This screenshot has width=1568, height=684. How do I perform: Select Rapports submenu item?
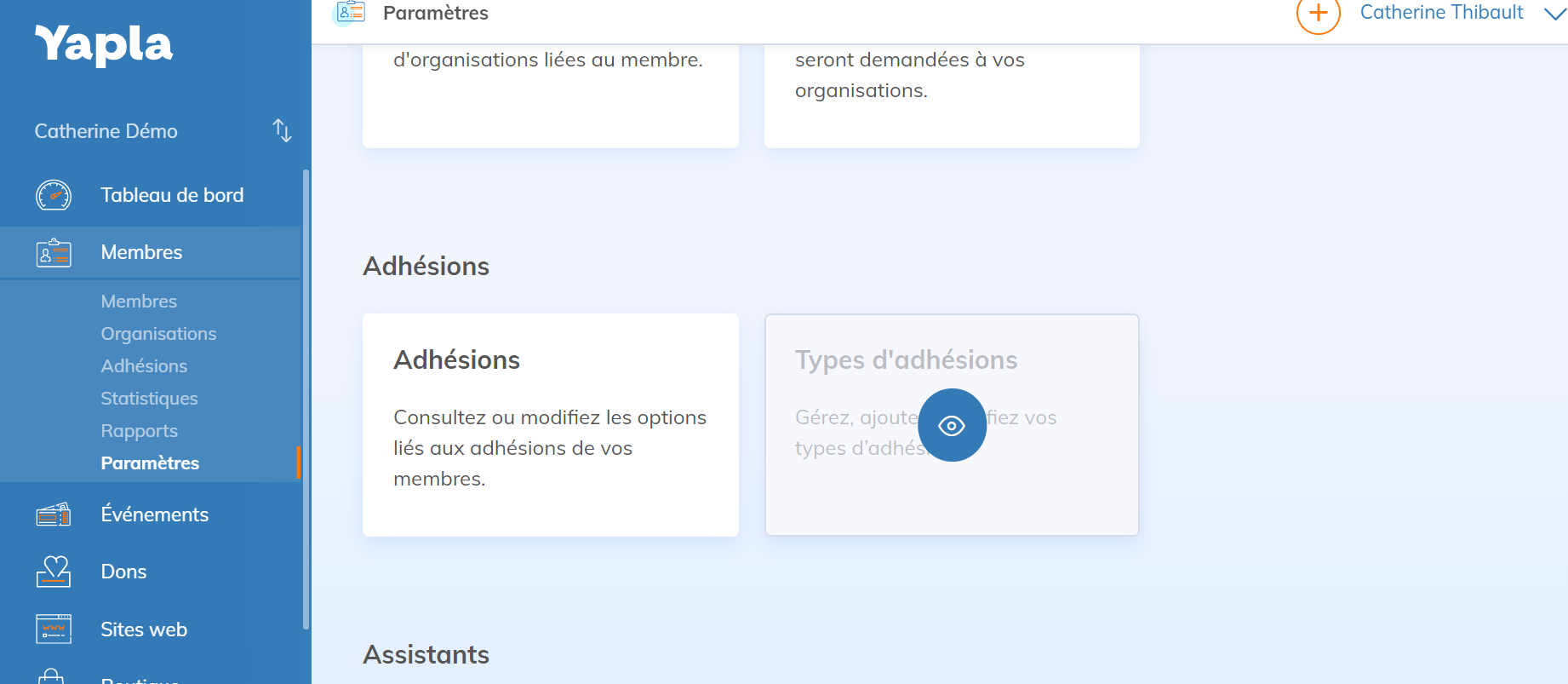click(139, 431)
